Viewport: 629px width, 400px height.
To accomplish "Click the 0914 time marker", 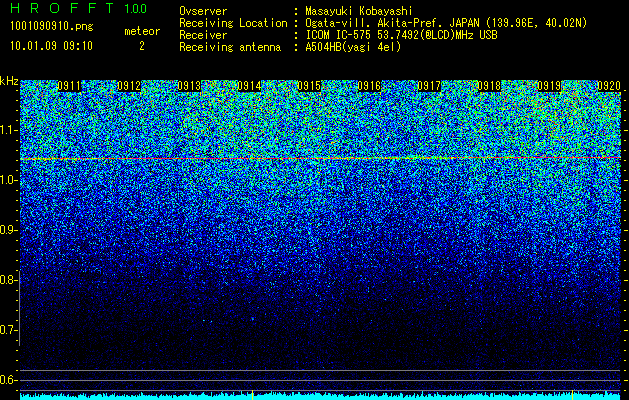I will point(249,86).
